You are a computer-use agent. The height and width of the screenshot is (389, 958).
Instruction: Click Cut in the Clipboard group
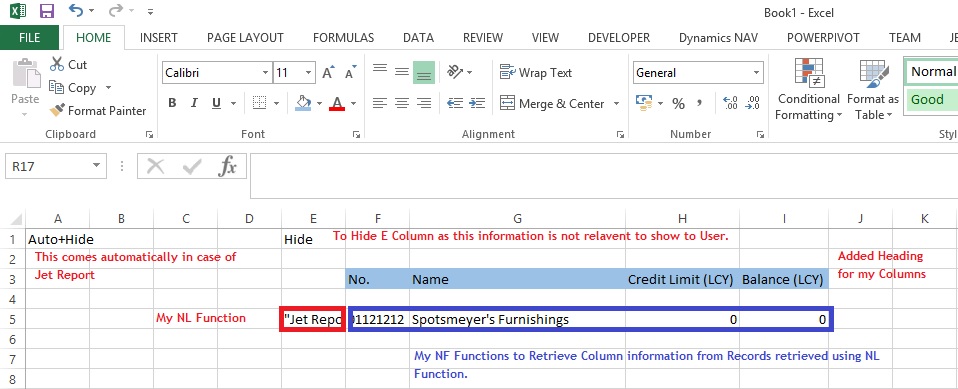[x=69, y=65]
